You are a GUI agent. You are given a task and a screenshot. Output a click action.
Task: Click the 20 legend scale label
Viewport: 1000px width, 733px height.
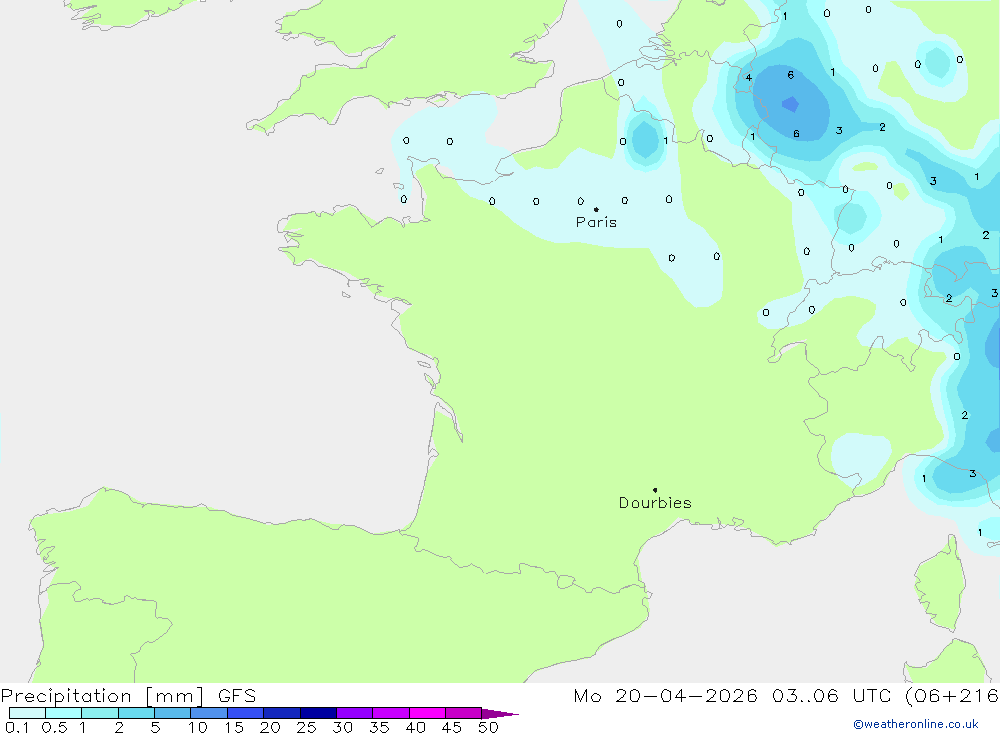tap(270, 727)
